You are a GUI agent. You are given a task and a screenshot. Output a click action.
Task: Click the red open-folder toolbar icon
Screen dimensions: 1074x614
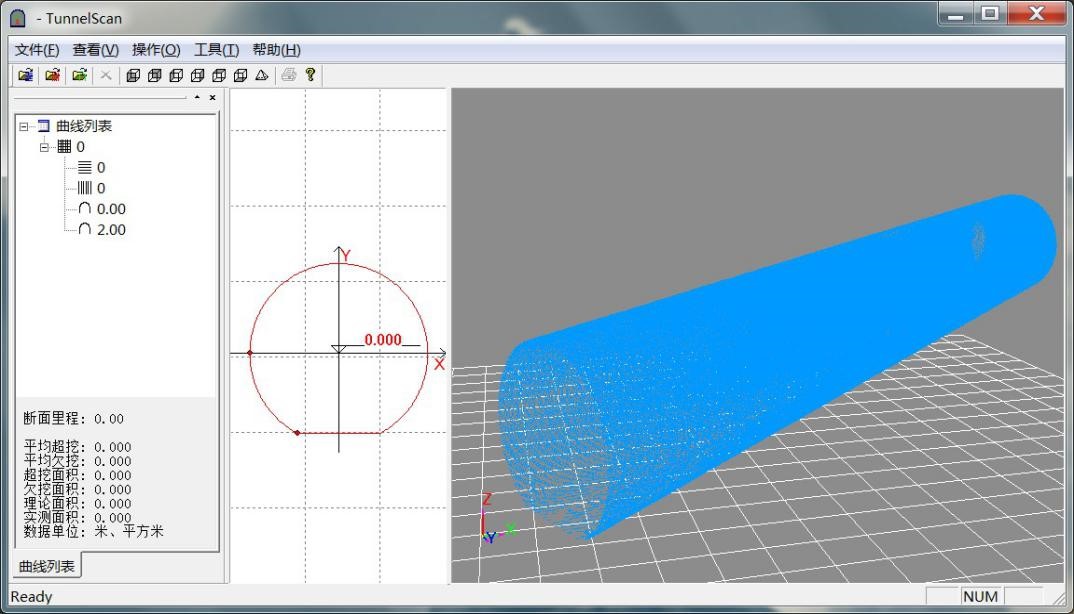tap(53, 75)
